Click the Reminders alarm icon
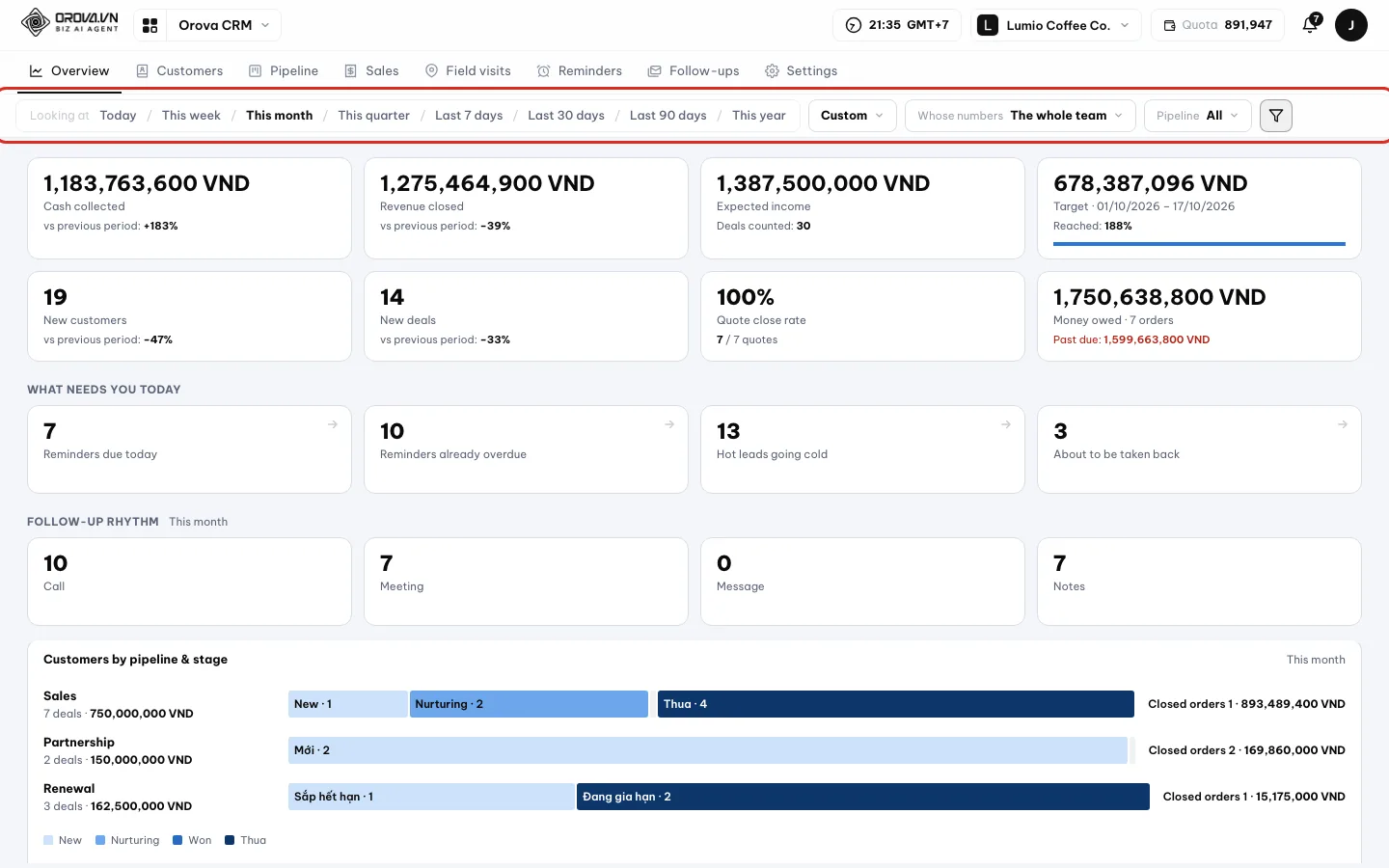The width and height of the screenshot is (1389, 868). pyautogui.click(x=544, y=71)
